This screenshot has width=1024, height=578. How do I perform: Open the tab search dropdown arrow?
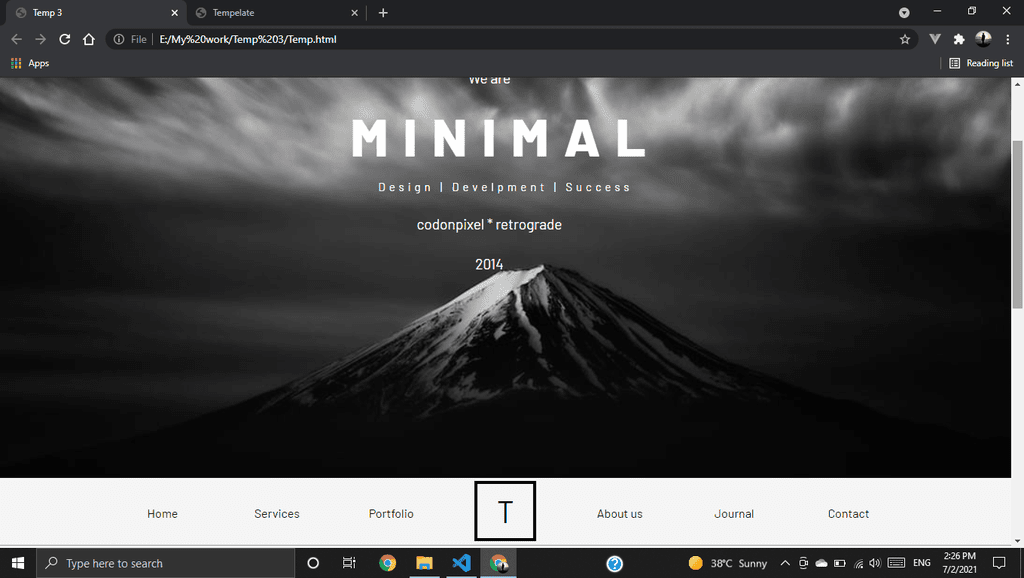904,12
